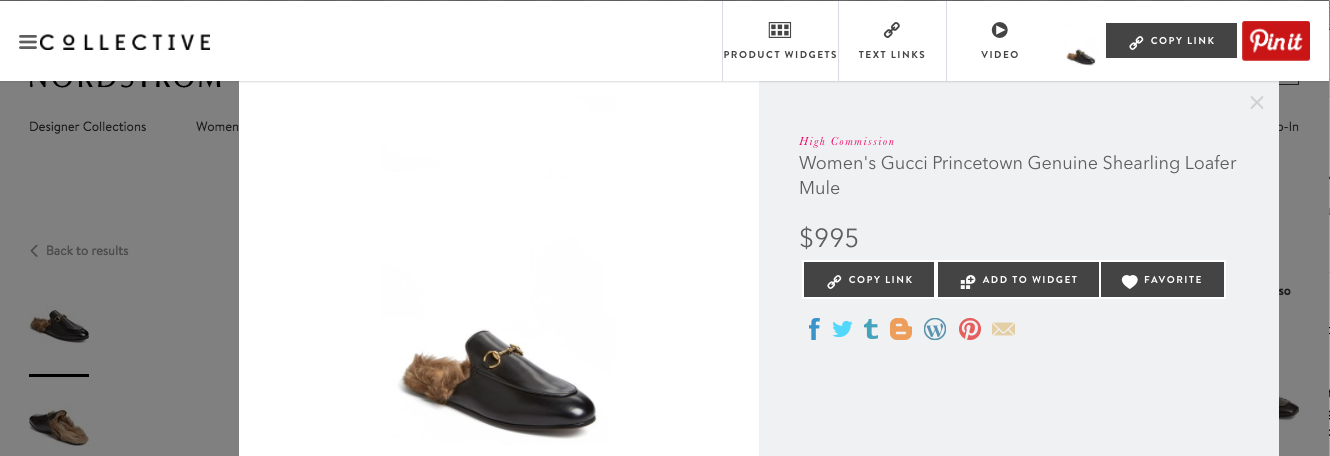Favorite this product with the heart button
This screenshot has width=1330, height=456.
click(1162, 280)
